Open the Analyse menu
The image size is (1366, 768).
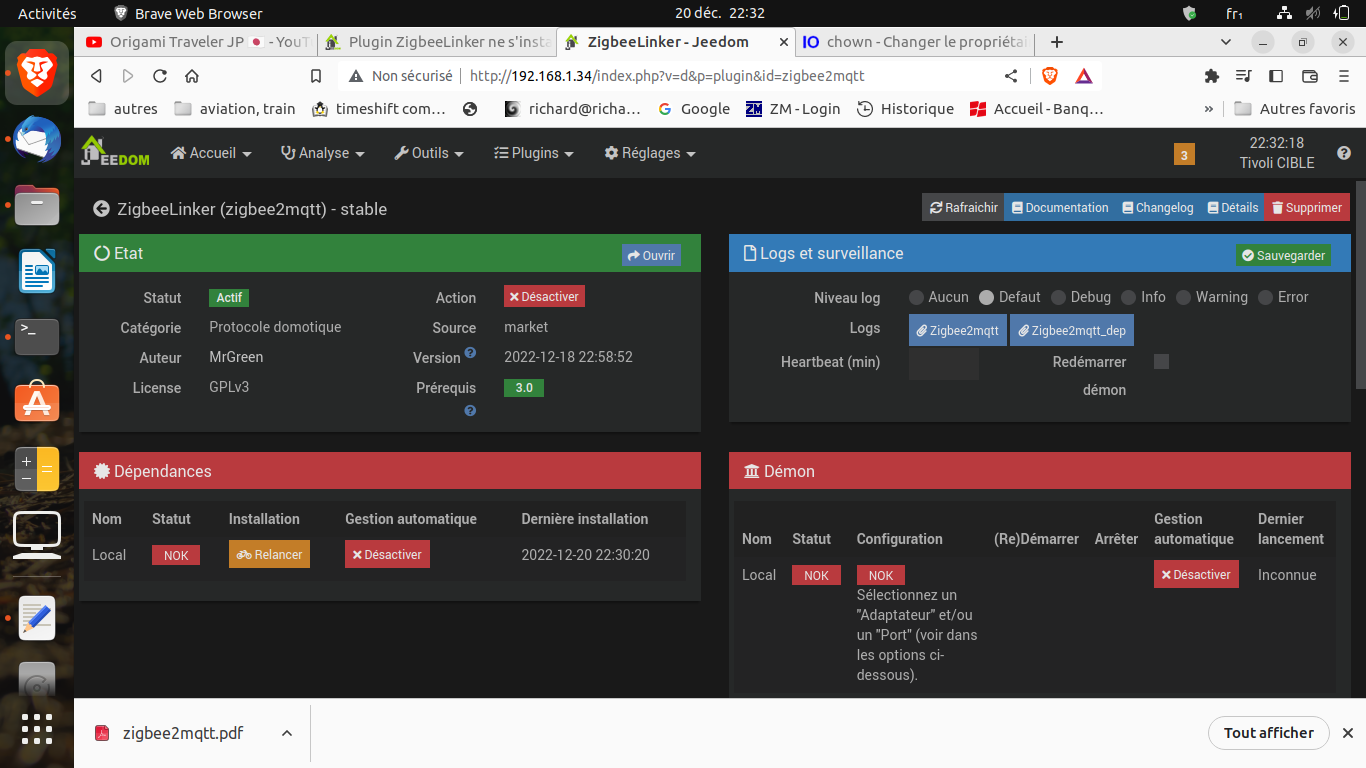pos(323,153)
